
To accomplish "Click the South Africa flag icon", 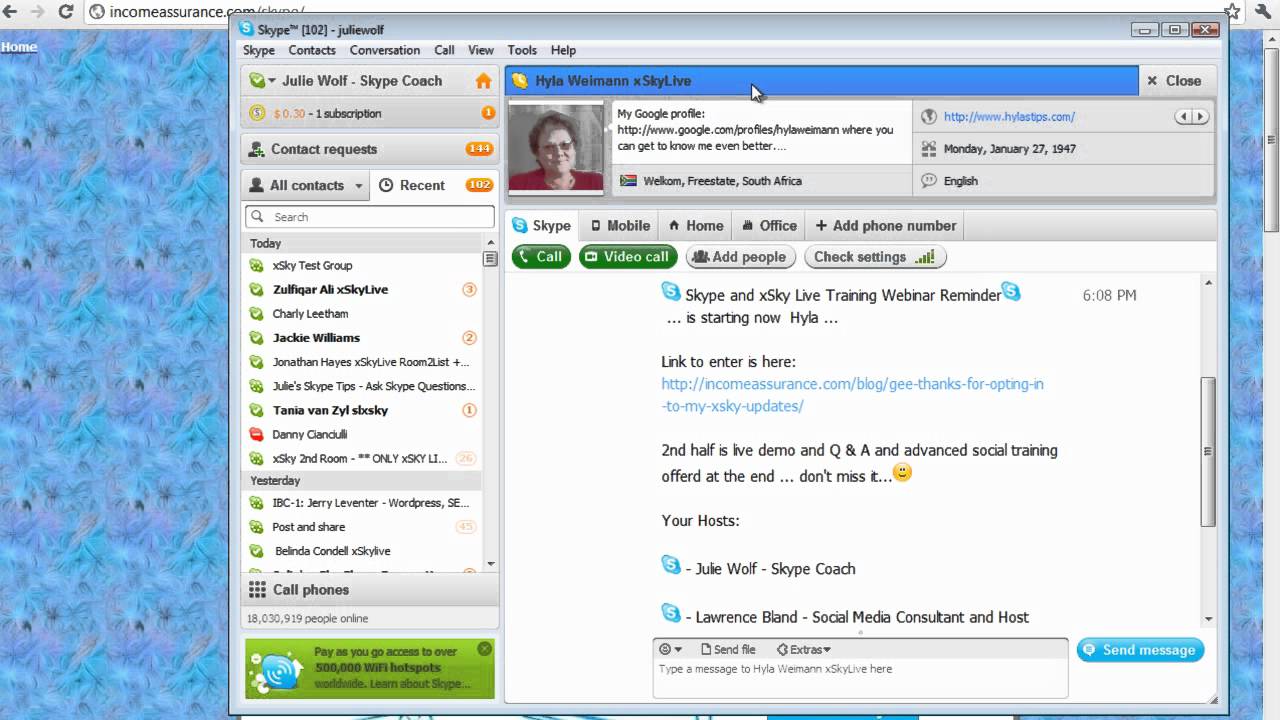I will coord(628,181).
